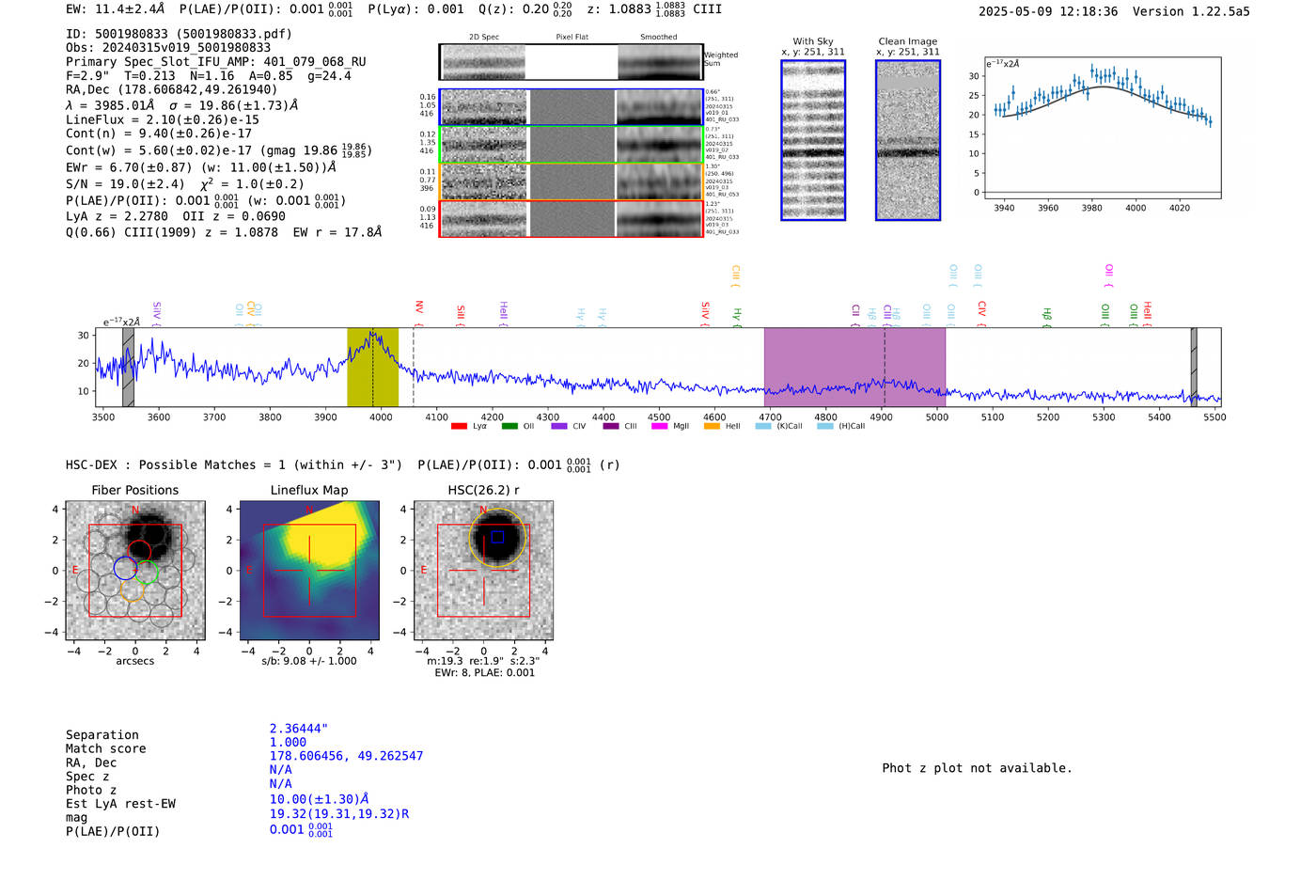Click the Phot z plot not available message
Viewport: 1316px width, 896px height.
point(977,768)
